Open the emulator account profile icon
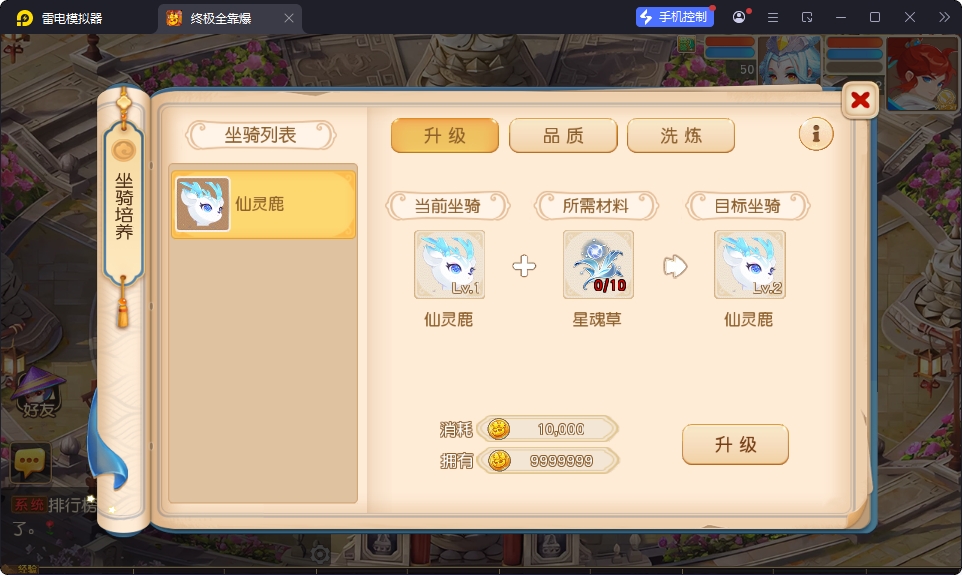The width and height of the screenshot is (962, 575). (739, 17)
